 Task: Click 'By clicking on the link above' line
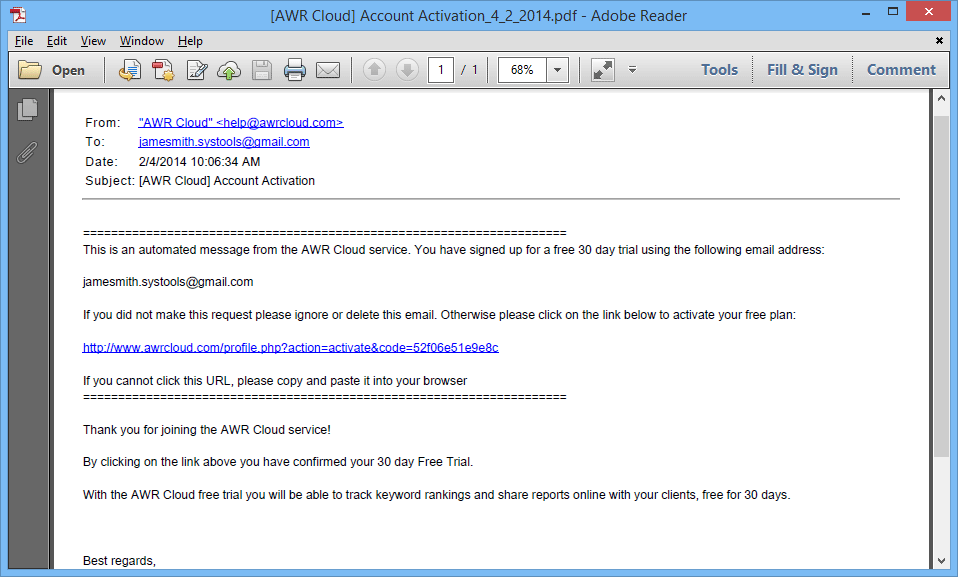(x=278, y=462)
